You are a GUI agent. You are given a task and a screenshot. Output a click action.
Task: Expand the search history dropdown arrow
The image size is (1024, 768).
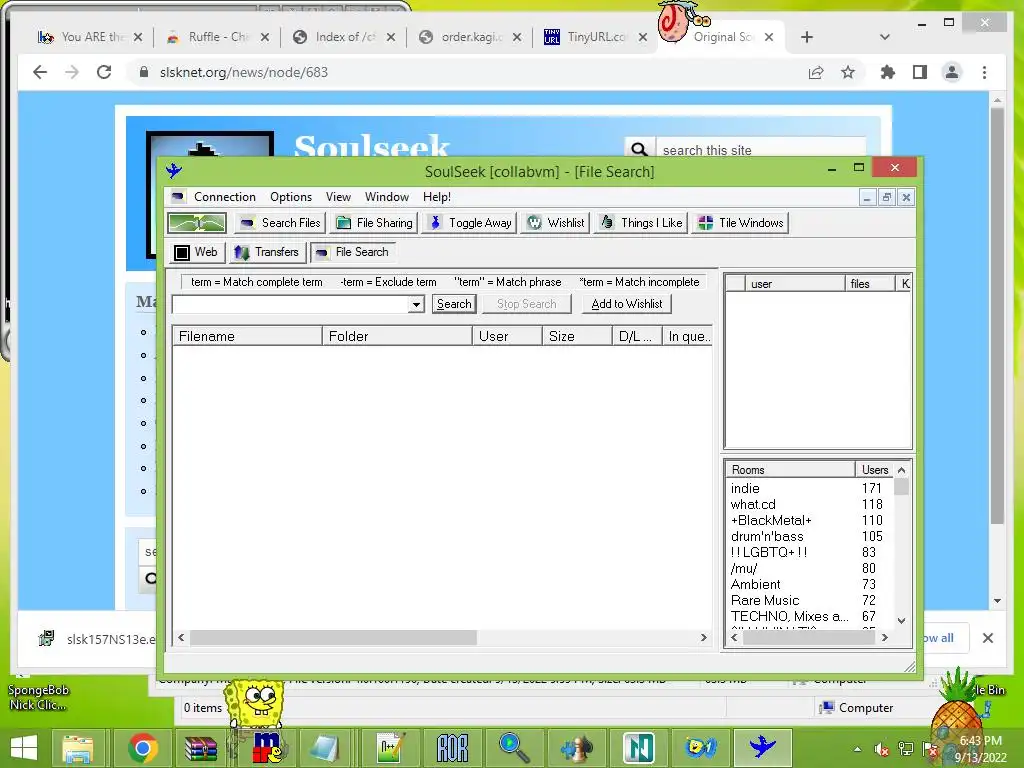click(x=417, y=304)
